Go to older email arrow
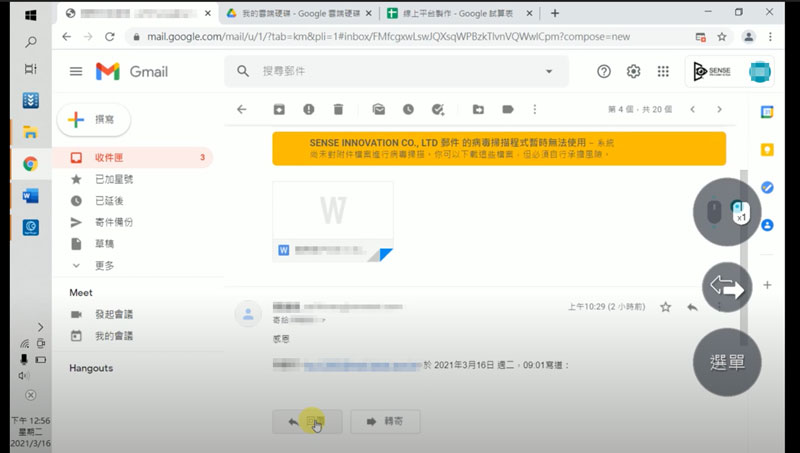This screenshot has width=800, height=453. pyautogui.click(x=719, y=109)
